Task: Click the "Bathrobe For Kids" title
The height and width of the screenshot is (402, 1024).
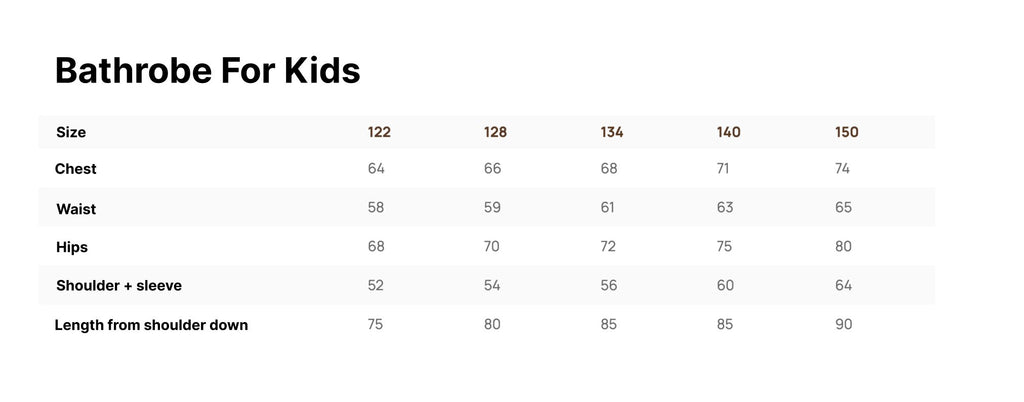Action: [x=207, y=71]
